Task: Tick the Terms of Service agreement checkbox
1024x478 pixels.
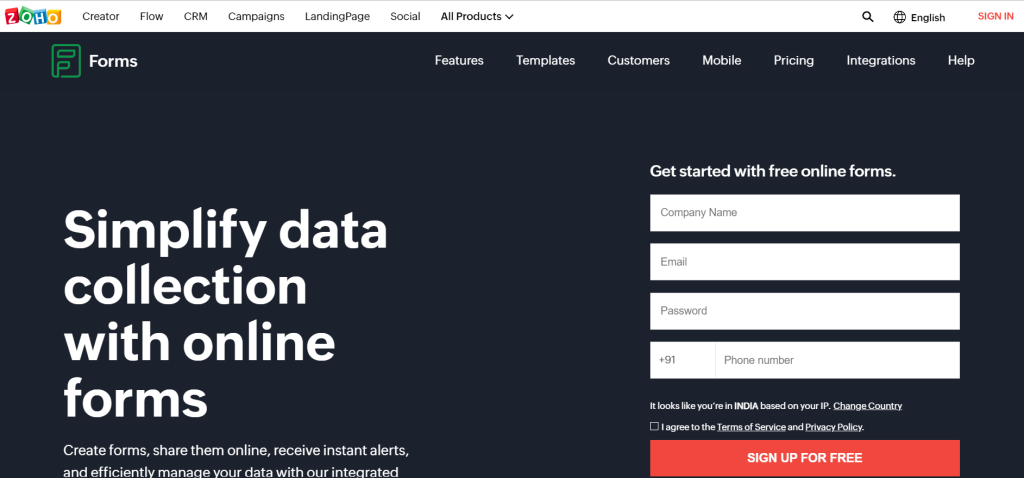Action: [x=654, y=426]
